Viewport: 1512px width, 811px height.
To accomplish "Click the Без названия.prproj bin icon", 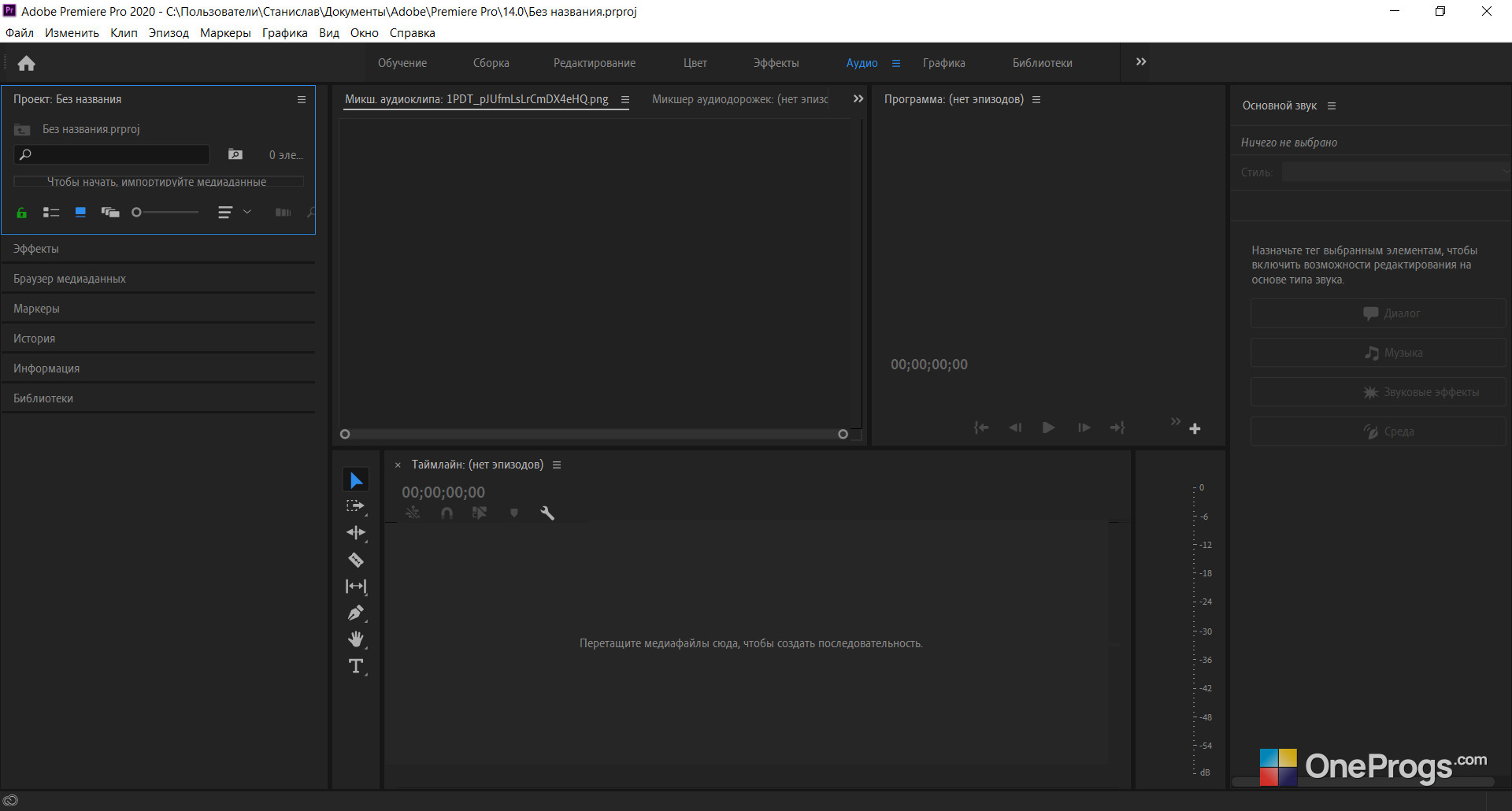I will click(22, 129).
